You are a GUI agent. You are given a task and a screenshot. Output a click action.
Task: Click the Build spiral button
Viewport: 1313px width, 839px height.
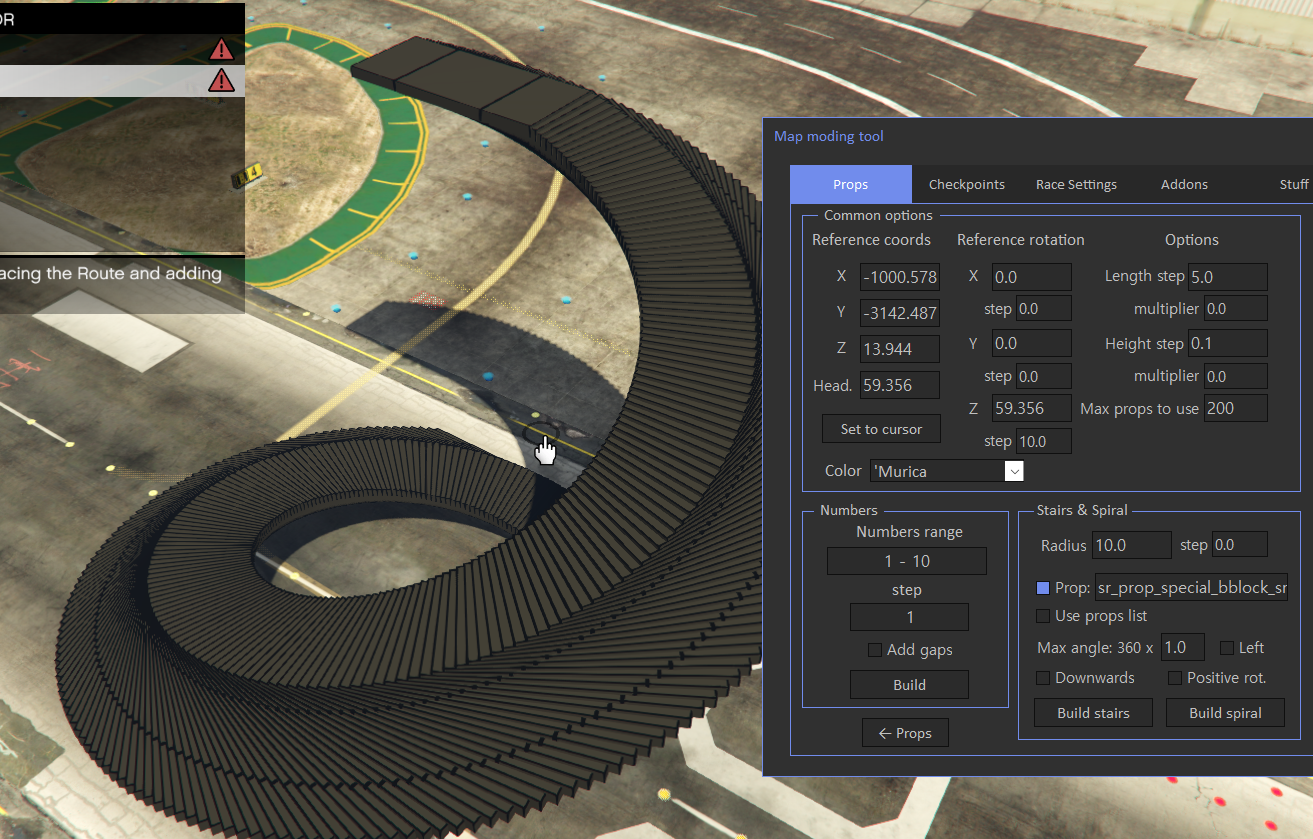[x=1225, y=713]
